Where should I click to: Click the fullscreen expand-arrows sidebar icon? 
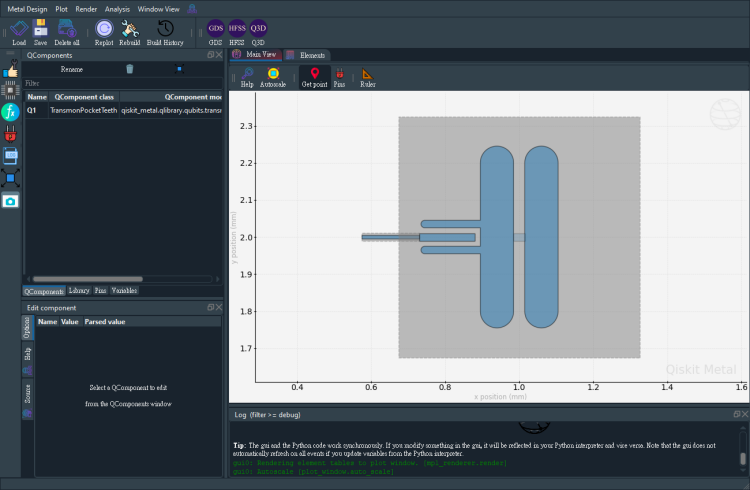10,178
